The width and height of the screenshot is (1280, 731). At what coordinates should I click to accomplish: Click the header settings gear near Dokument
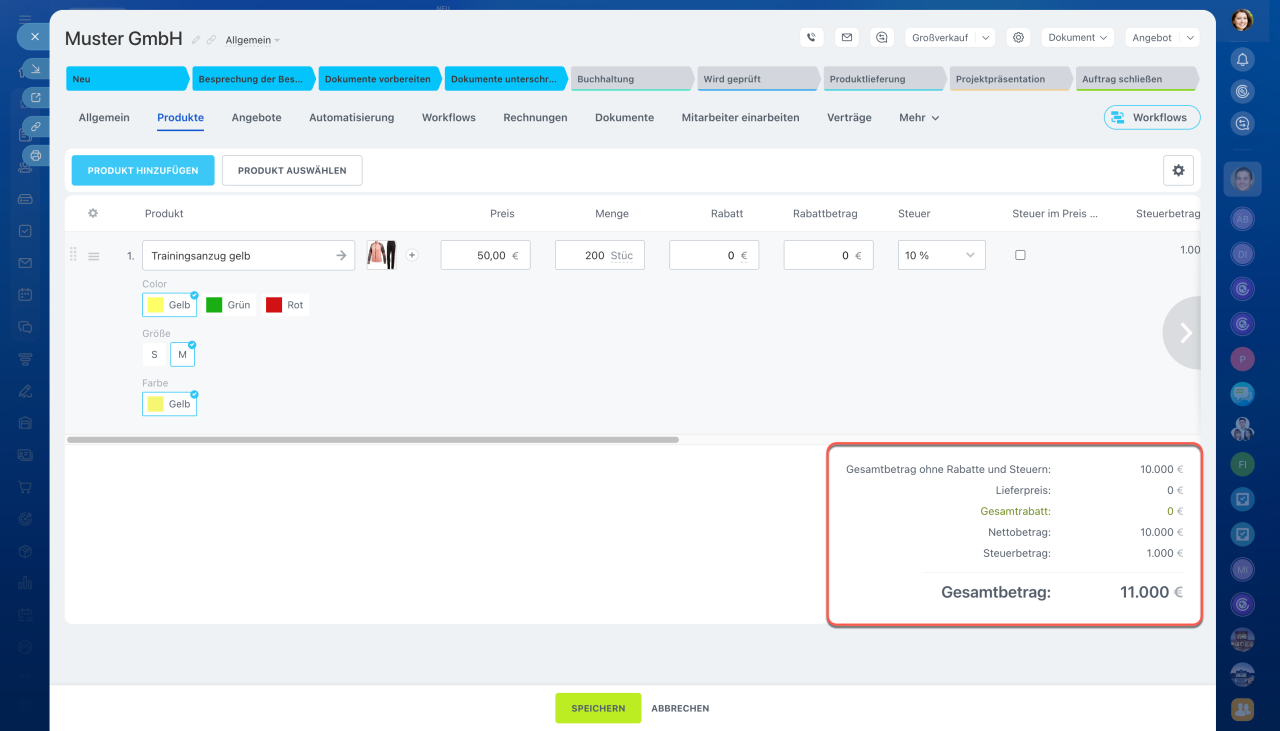coord(1018,37)
